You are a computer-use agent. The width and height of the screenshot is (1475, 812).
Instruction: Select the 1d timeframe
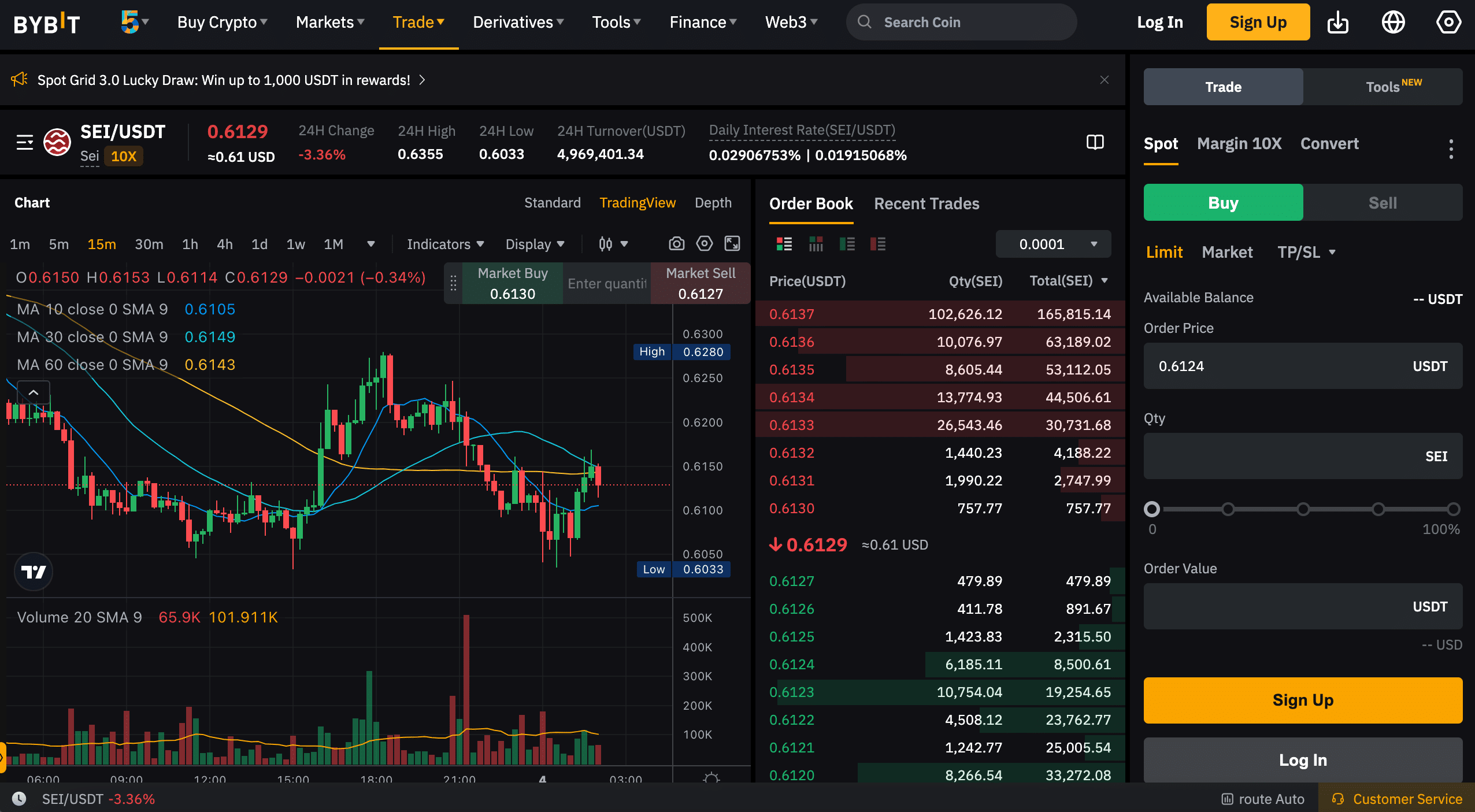tap(259, 244)
